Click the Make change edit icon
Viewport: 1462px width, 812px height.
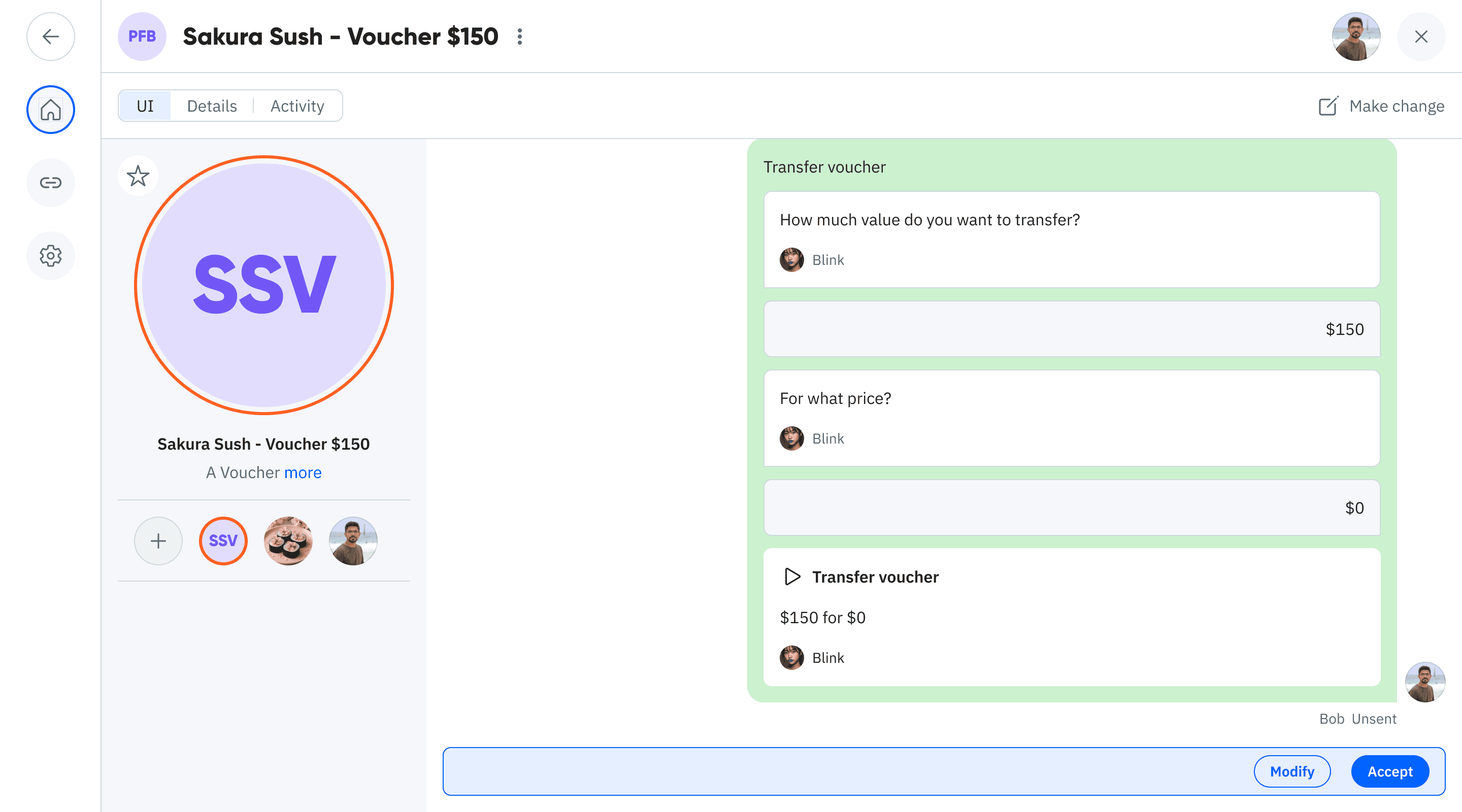1328,106
